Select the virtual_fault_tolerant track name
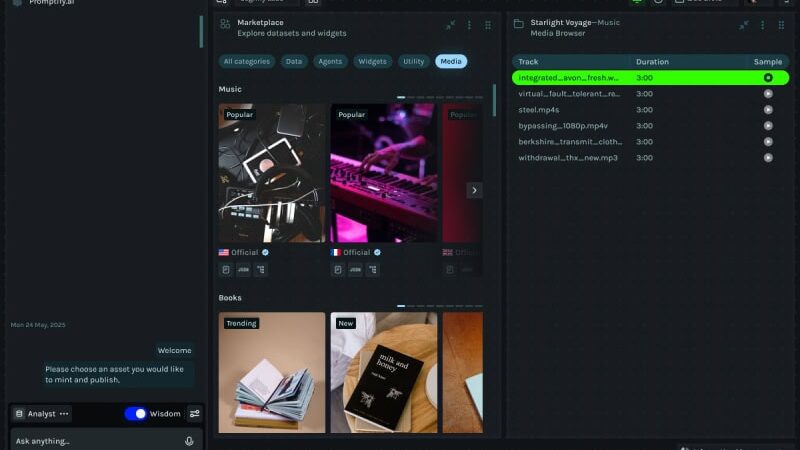Screen dimensions: 800x450 point(569,94)
